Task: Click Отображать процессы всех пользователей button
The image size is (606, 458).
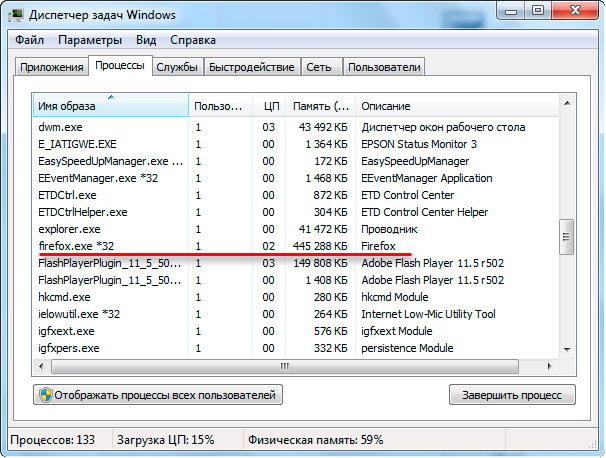Action: (158, 395)
